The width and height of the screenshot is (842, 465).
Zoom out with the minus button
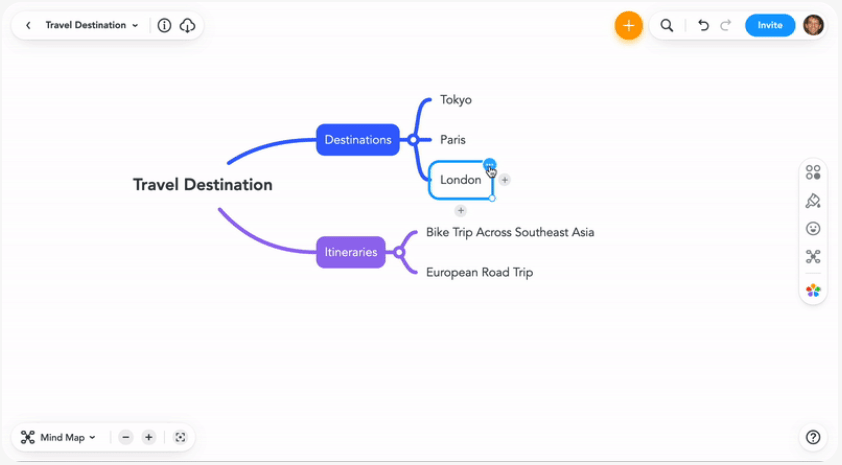[126, 438]
